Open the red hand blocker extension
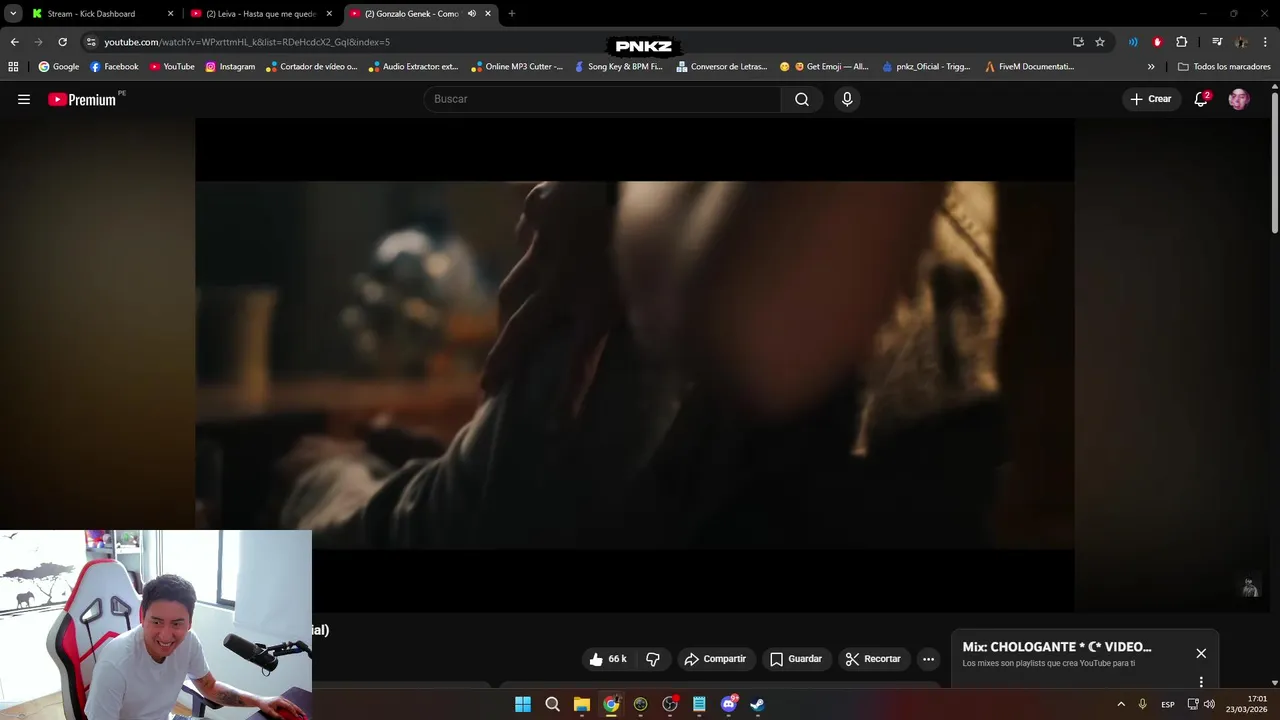Image resolution: width=1280 pixels, height=720 pixels. pos(1157,42)
